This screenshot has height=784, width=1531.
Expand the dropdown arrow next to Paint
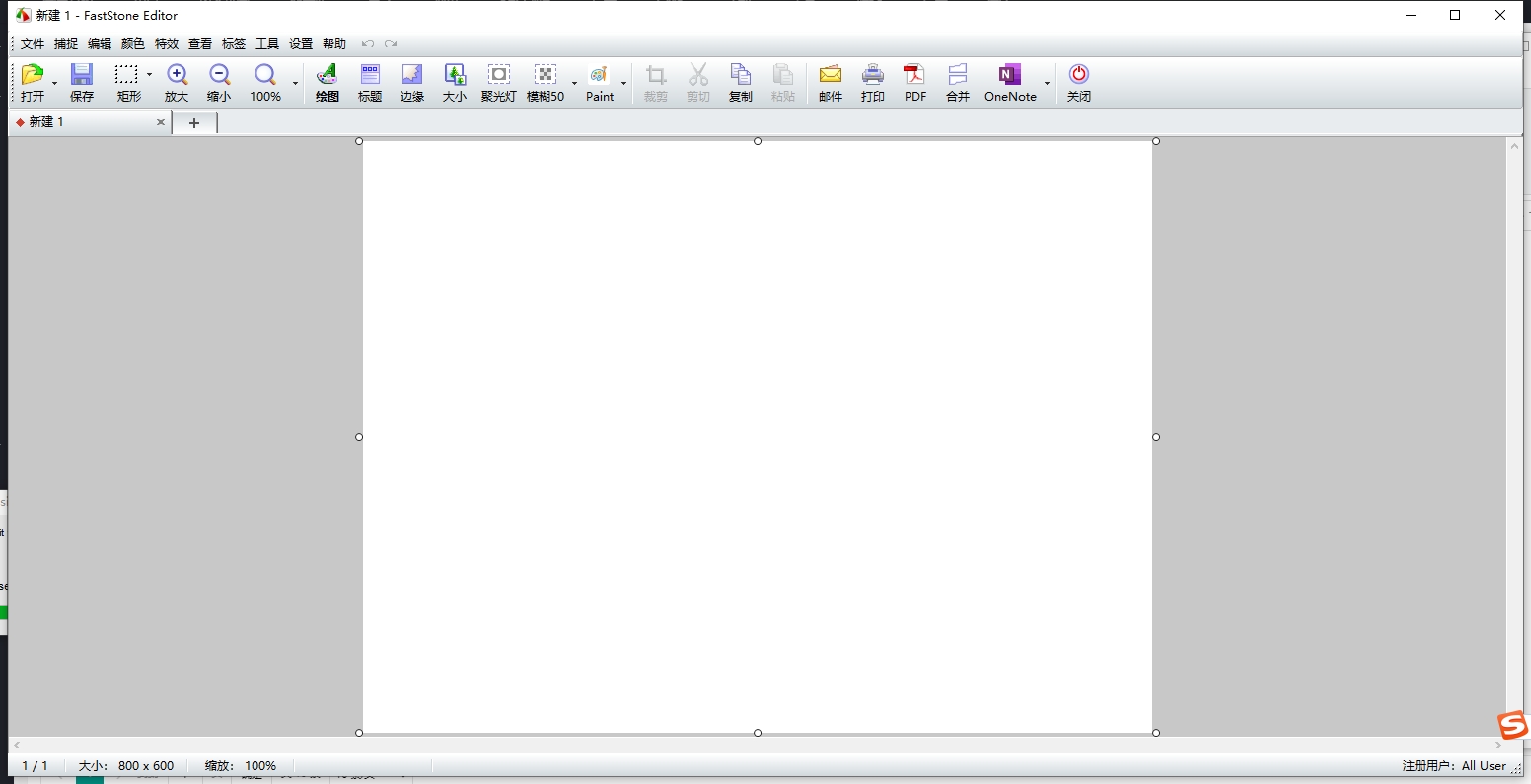pyautogui.click(x=623, y=83)
